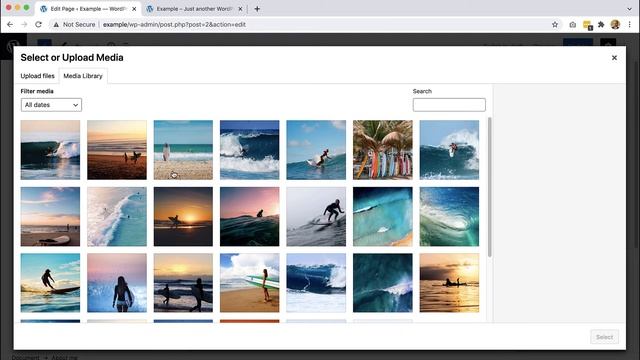This screenshot has width=640, height=360.
Task: Bookmark this page with the star icon
Action: coord(555,24)
